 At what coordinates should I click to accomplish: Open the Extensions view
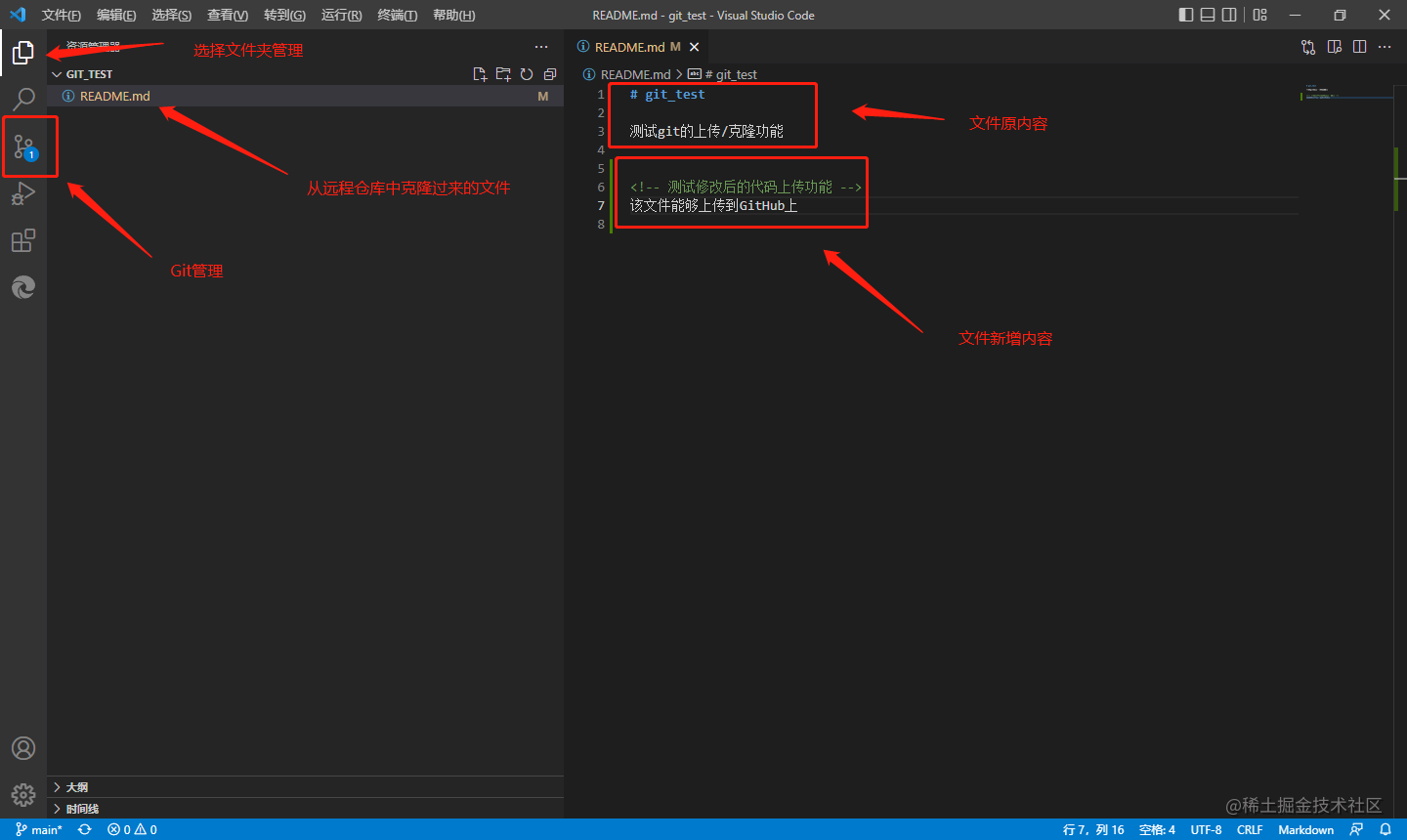pos(23,240)
